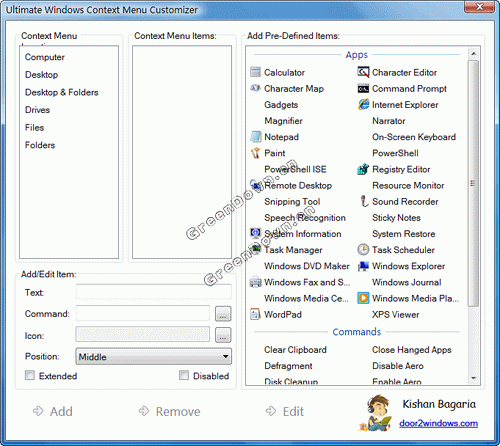Choose the Disable Aero command
The width and height of the screenshot is (500, 446).
398,366
